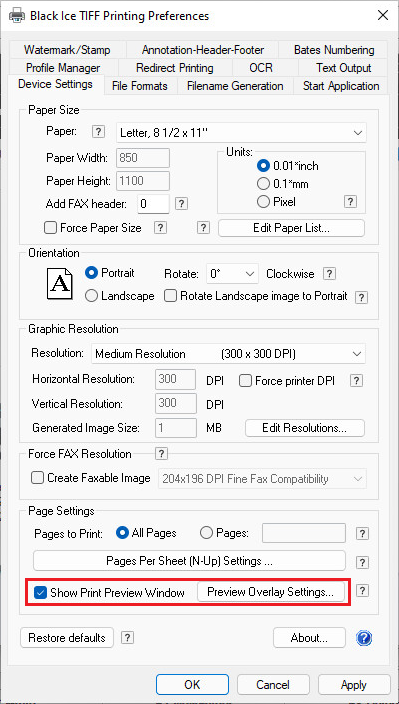
Task: Click the Edit Paper List button
Action: click(291, 228)
